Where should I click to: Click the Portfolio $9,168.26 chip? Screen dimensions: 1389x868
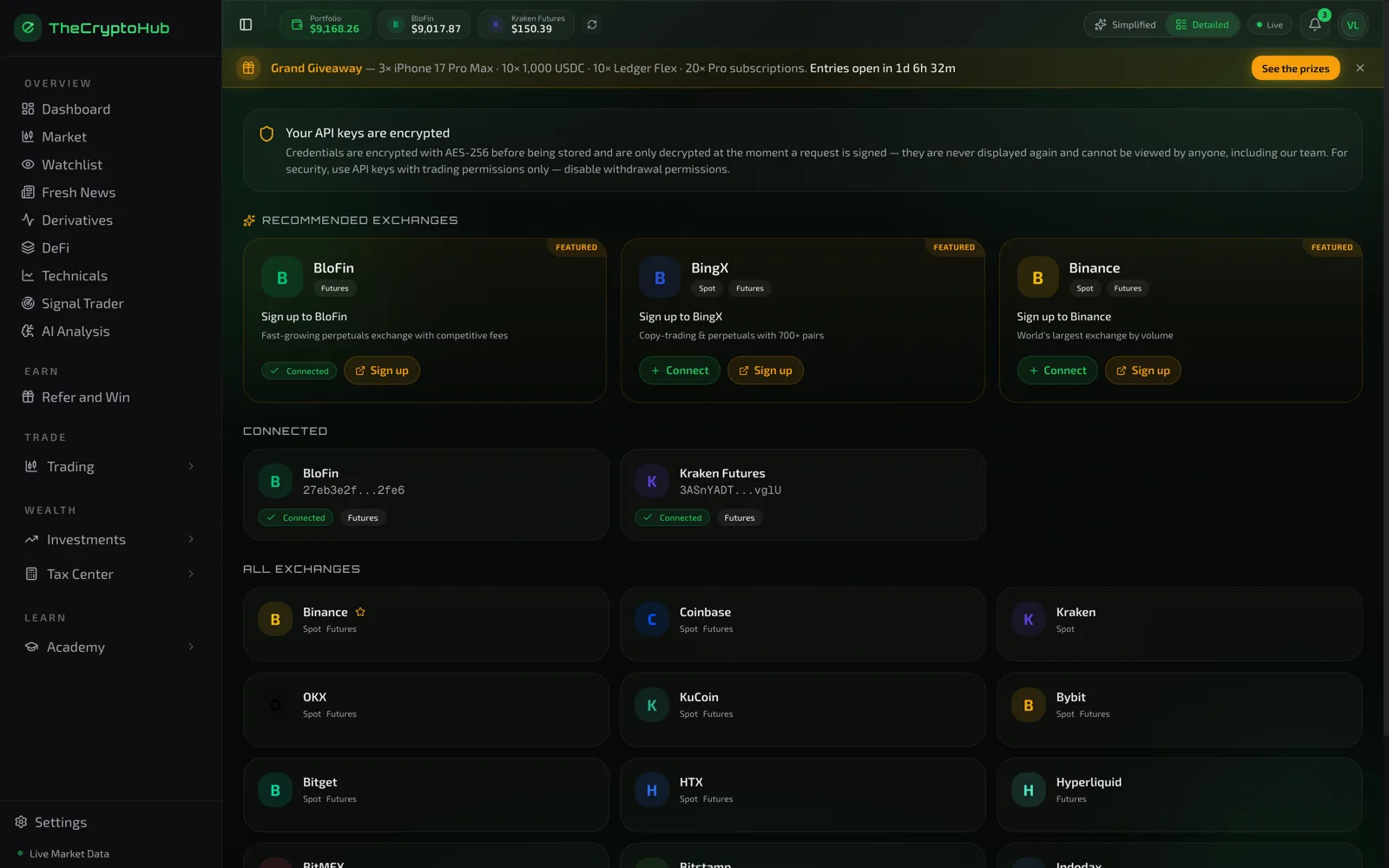click(x=325, y=24)
